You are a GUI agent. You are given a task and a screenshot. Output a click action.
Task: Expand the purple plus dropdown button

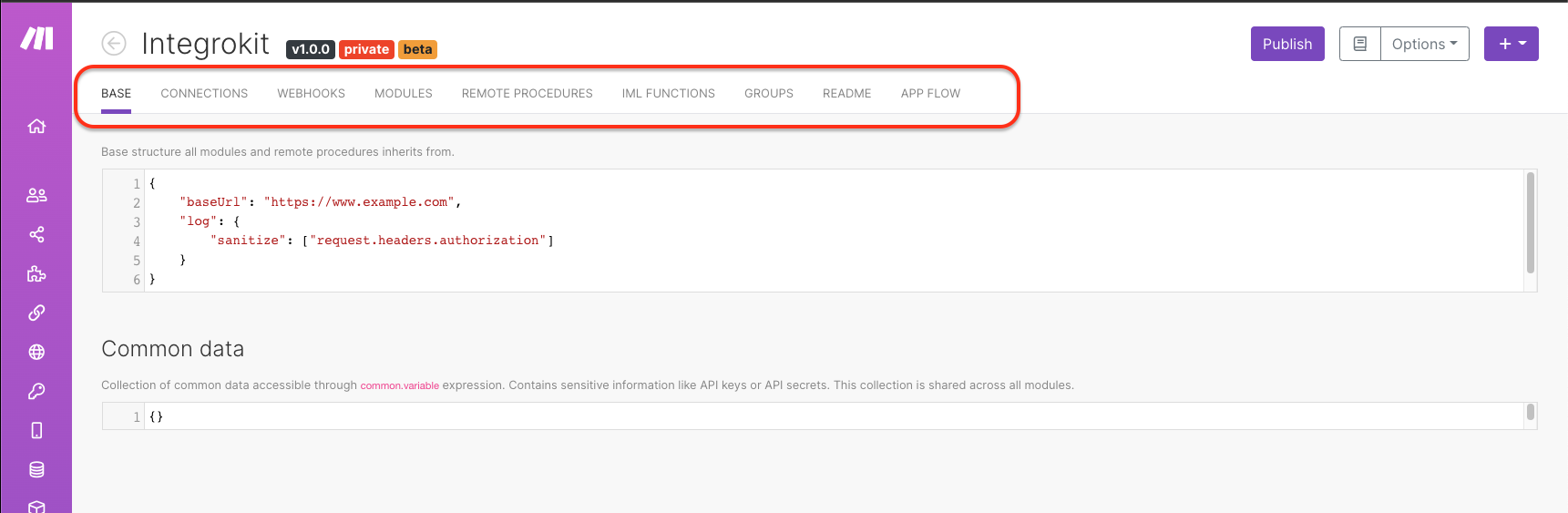tap(1512, 44)
